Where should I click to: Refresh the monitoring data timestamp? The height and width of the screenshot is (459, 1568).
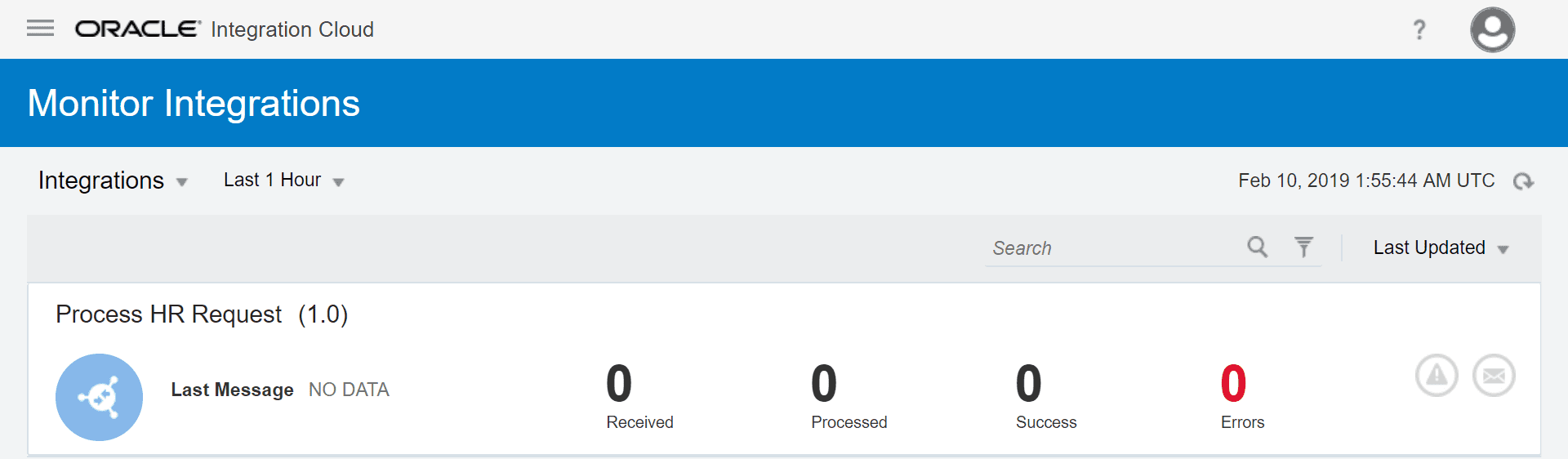coord(1523,181)
